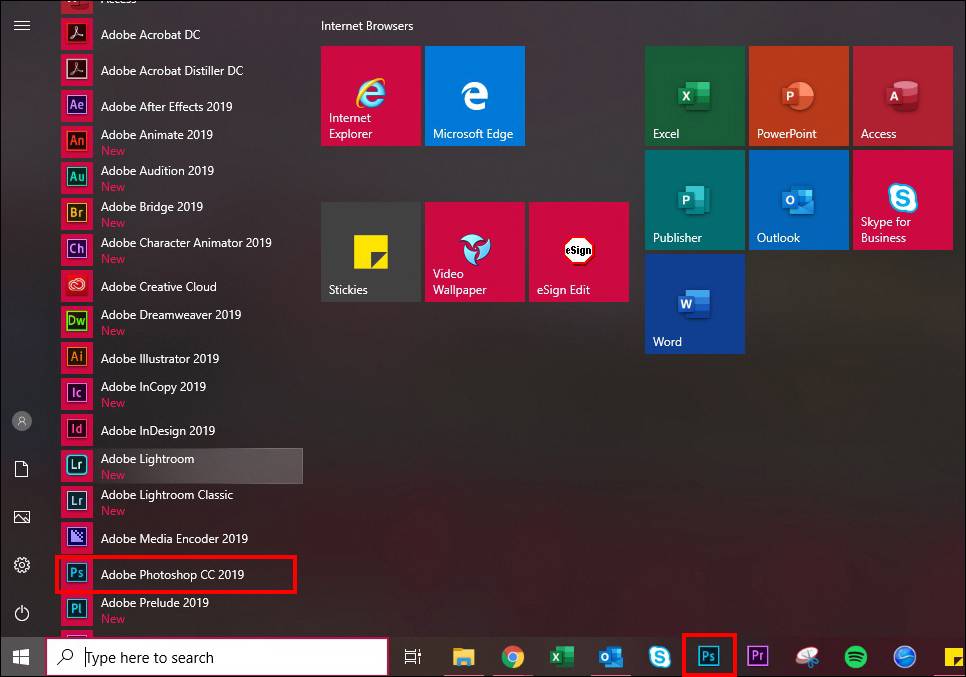Screen dimensions: 966x677
Task: Open the Microsoft Edge tile
Action: pyautogui.click(x=475, y=95)
